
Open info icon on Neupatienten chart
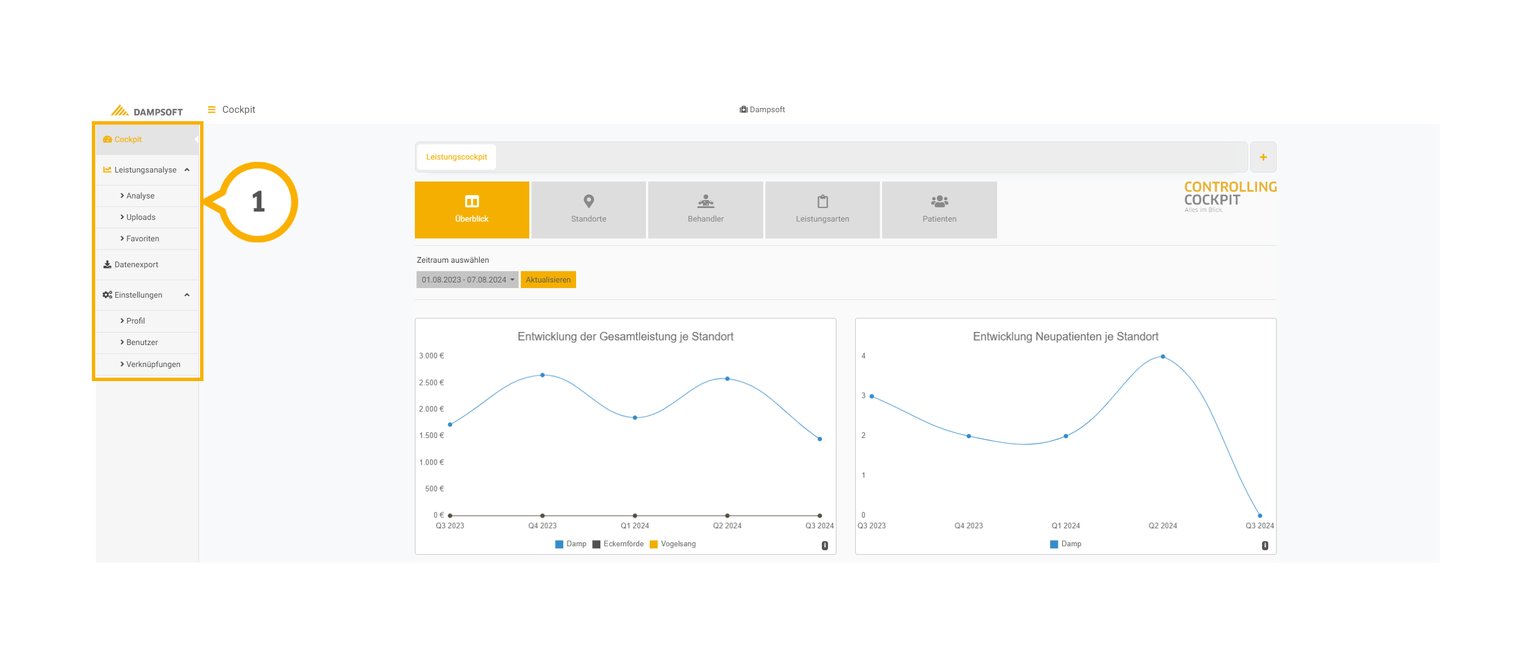(x=1265, y=545)
